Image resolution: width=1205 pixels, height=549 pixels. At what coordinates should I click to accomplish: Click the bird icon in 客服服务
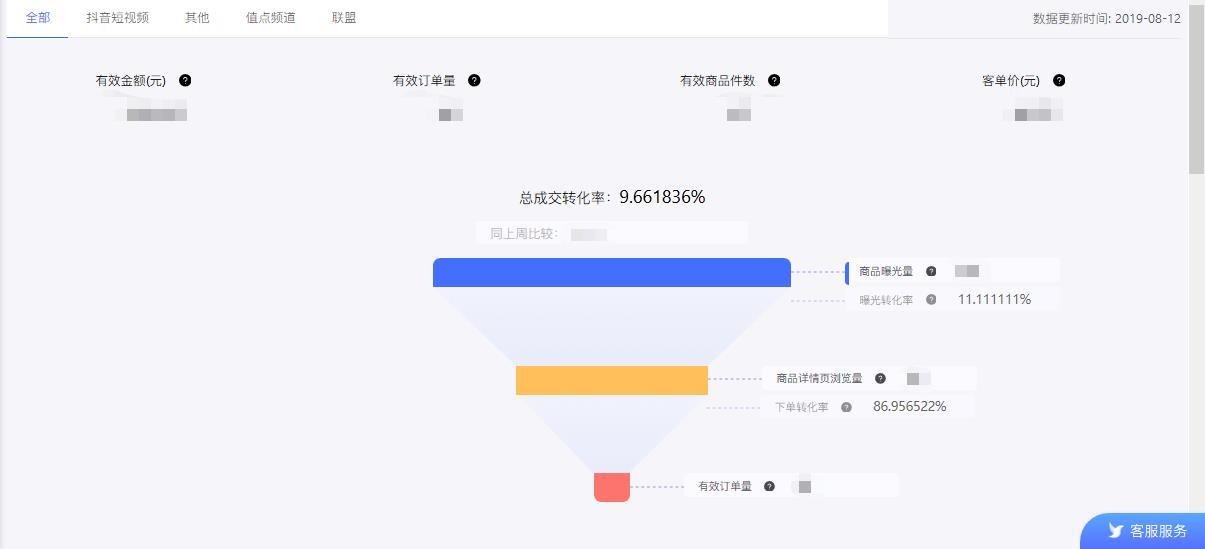click(x=1115, y=531)
